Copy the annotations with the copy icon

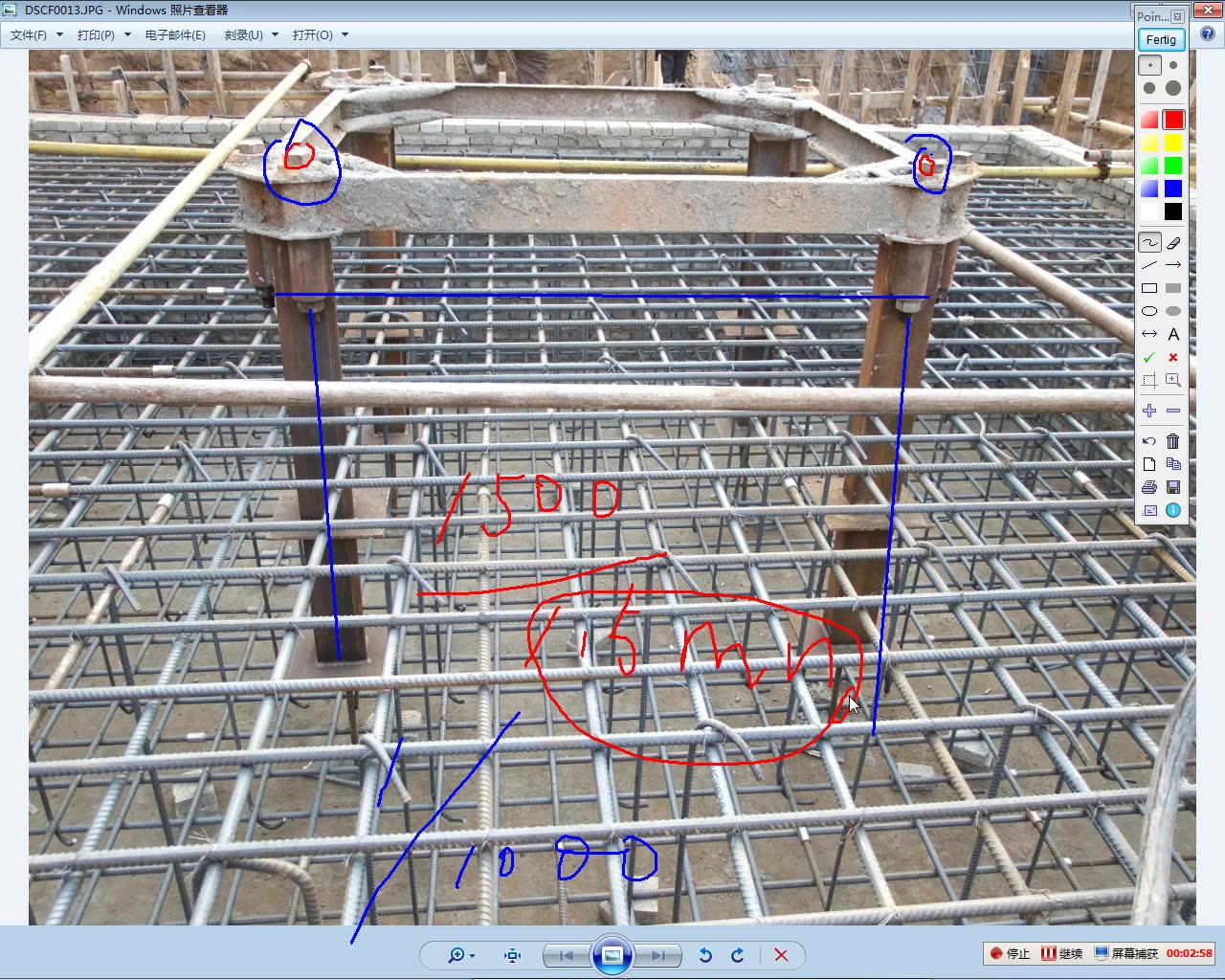click(x=1173, y=464)
